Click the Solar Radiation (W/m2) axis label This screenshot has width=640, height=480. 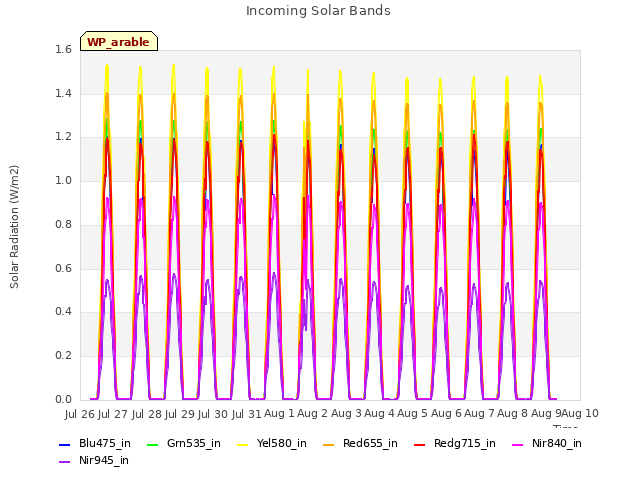(14, 227)
